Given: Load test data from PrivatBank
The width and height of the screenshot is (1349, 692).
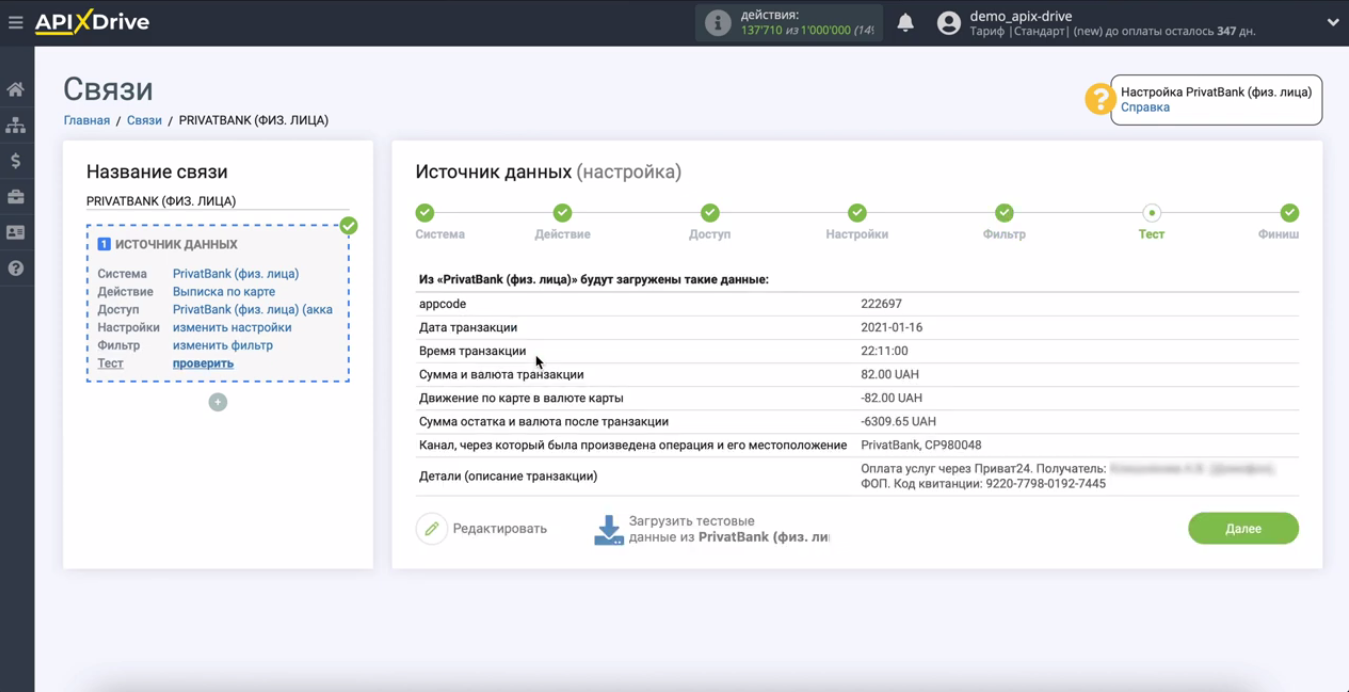Looking at the screenshot, I should click(x=712, y=529).
